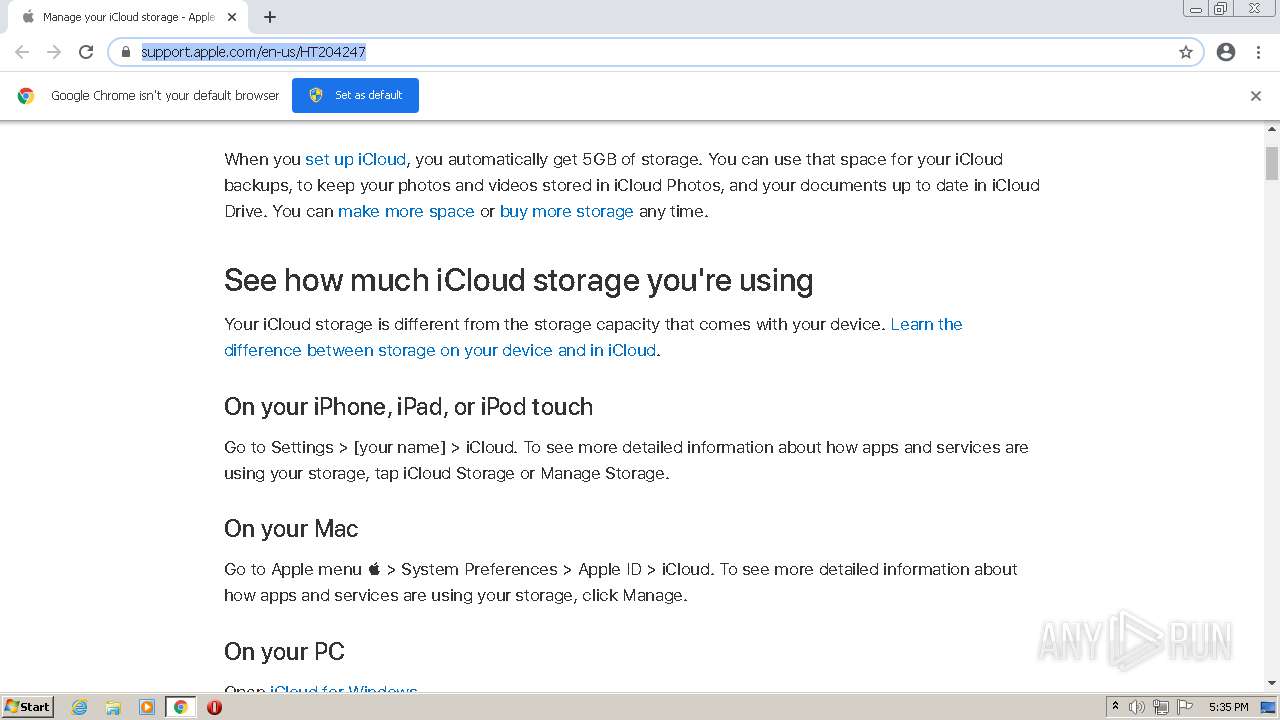Open the iCloud for Windows link
This screenshot has height=720, width=1280.
point(344,689)
